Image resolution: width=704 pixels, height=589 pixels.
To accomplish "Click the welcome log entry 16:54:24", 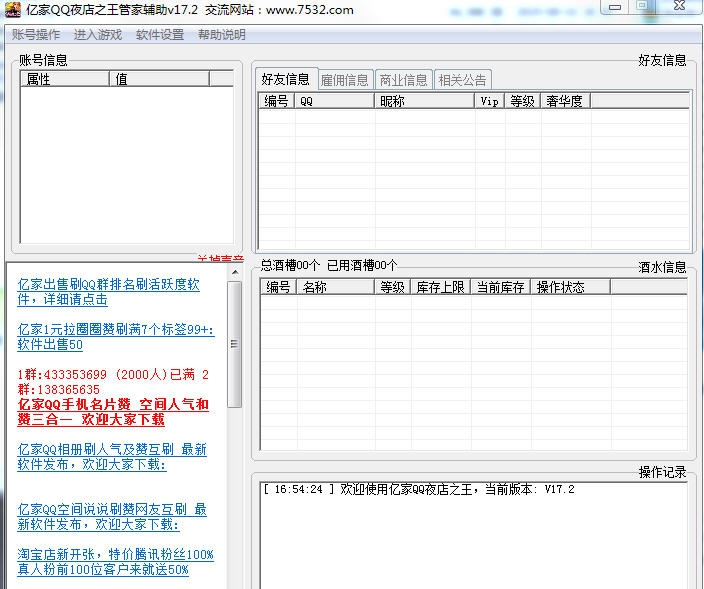I will click(x=418, y=489).
